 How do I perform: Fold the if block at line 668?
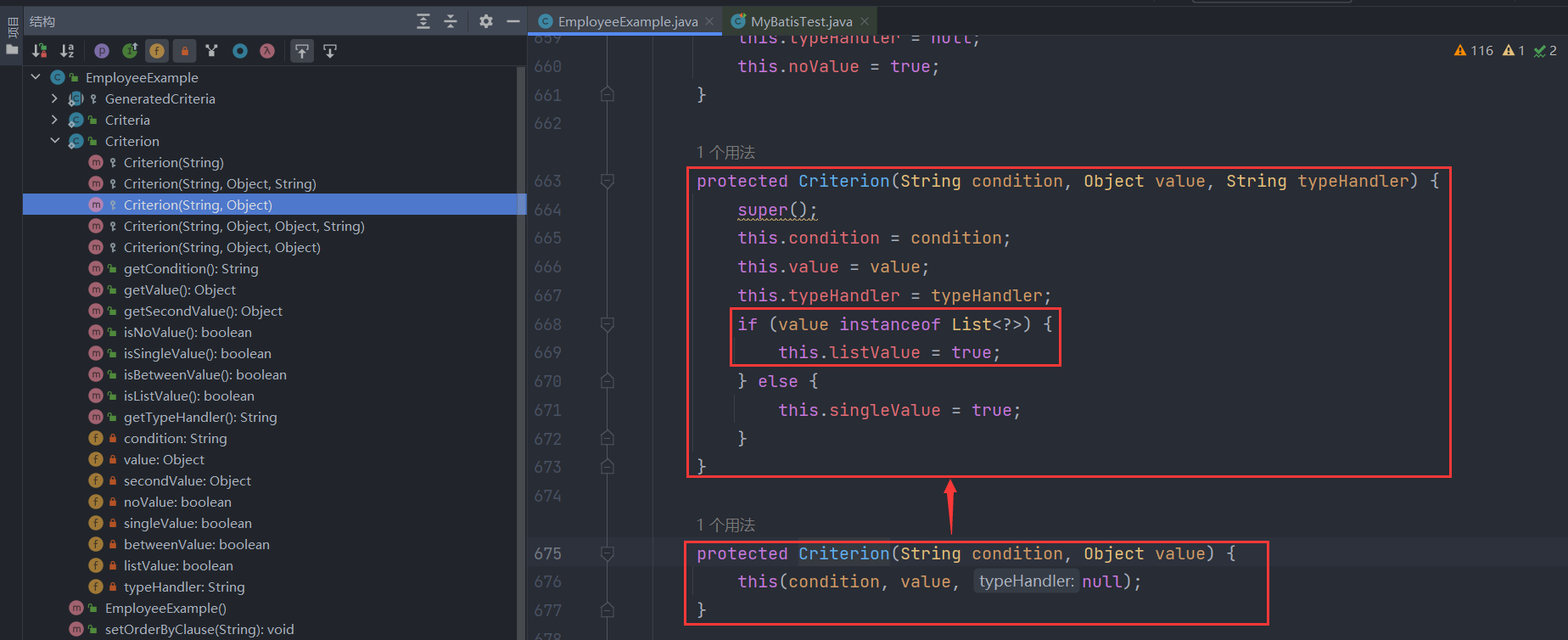pyautogui.click(x=608, y=324)
